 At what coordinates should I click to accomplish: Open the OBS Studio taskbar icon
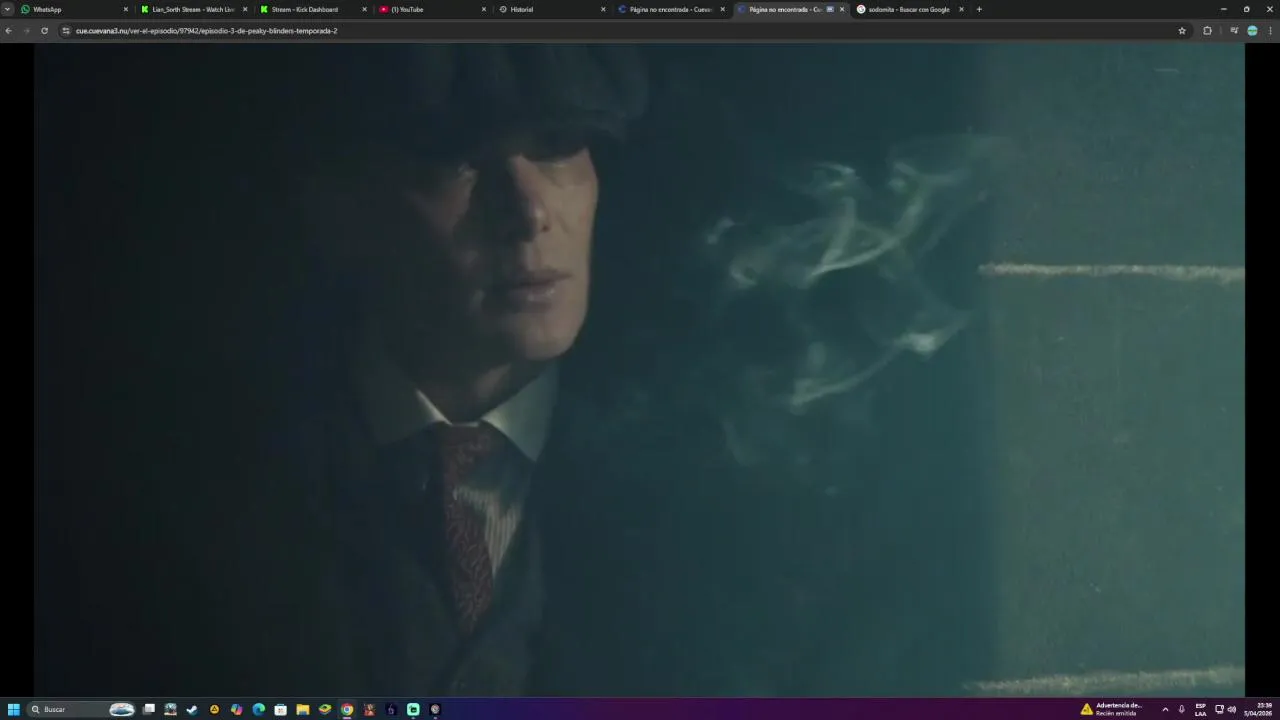click(435, 709)
